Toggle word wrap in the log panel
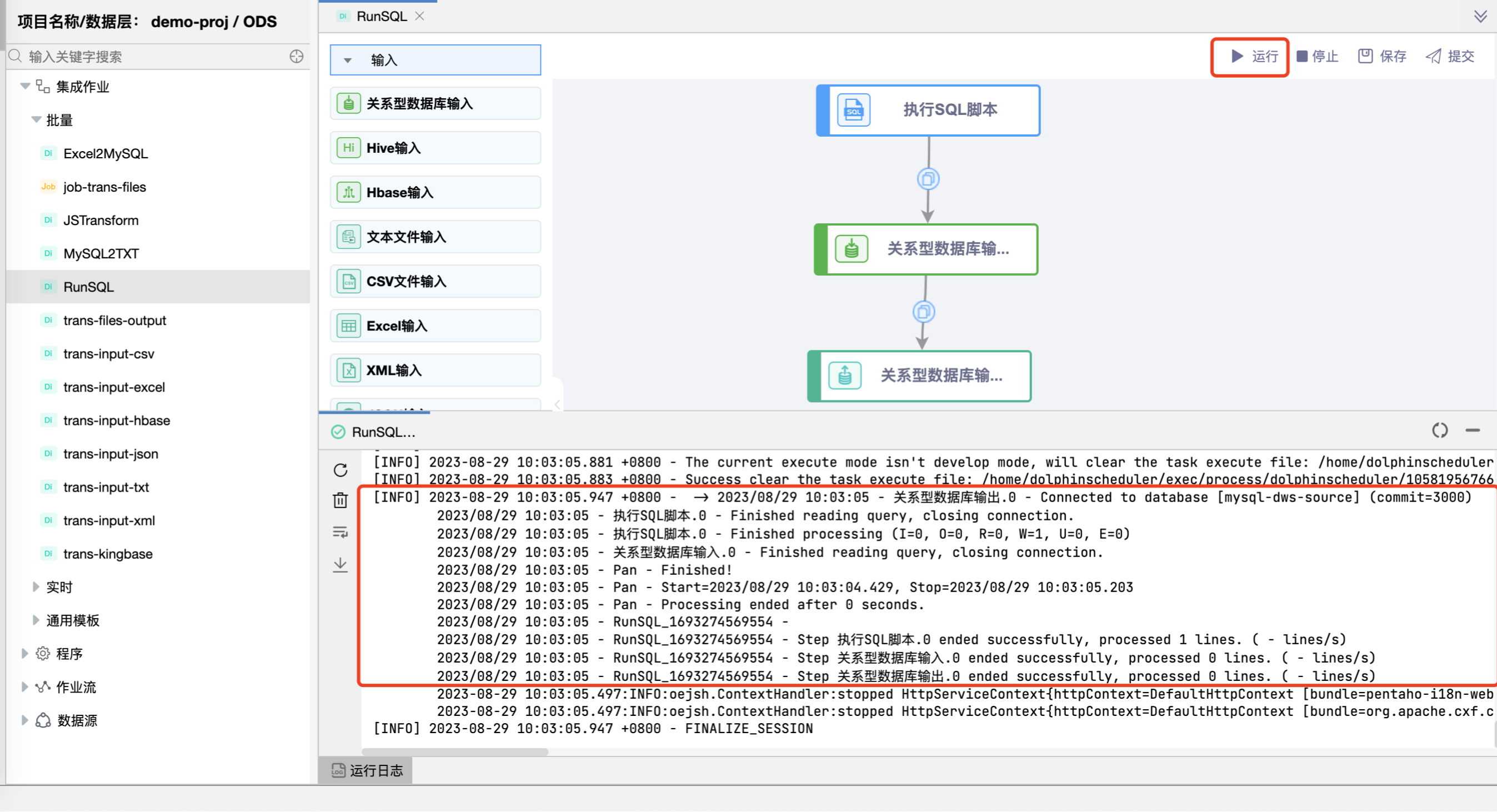This screenshot has height=812, width=1497. [x=341, y=533]
